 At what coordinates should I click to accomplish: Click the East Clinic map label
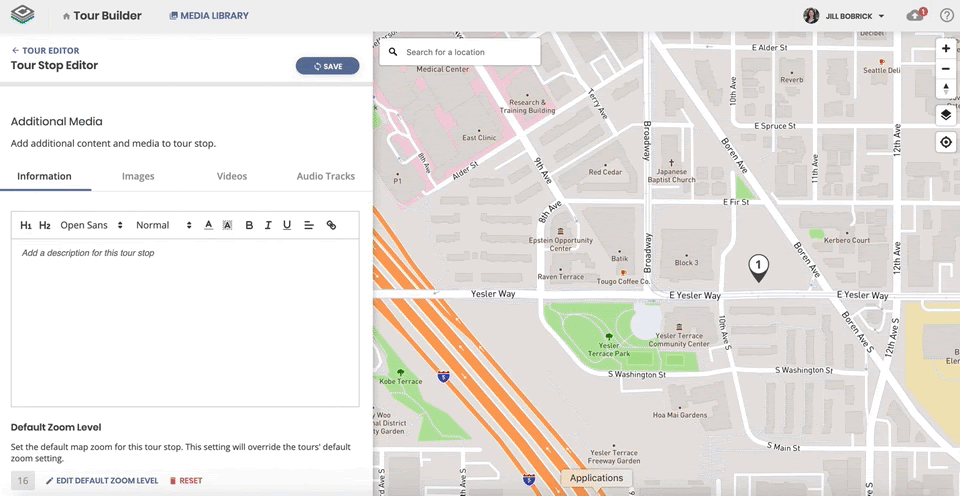tap(479, 138)
